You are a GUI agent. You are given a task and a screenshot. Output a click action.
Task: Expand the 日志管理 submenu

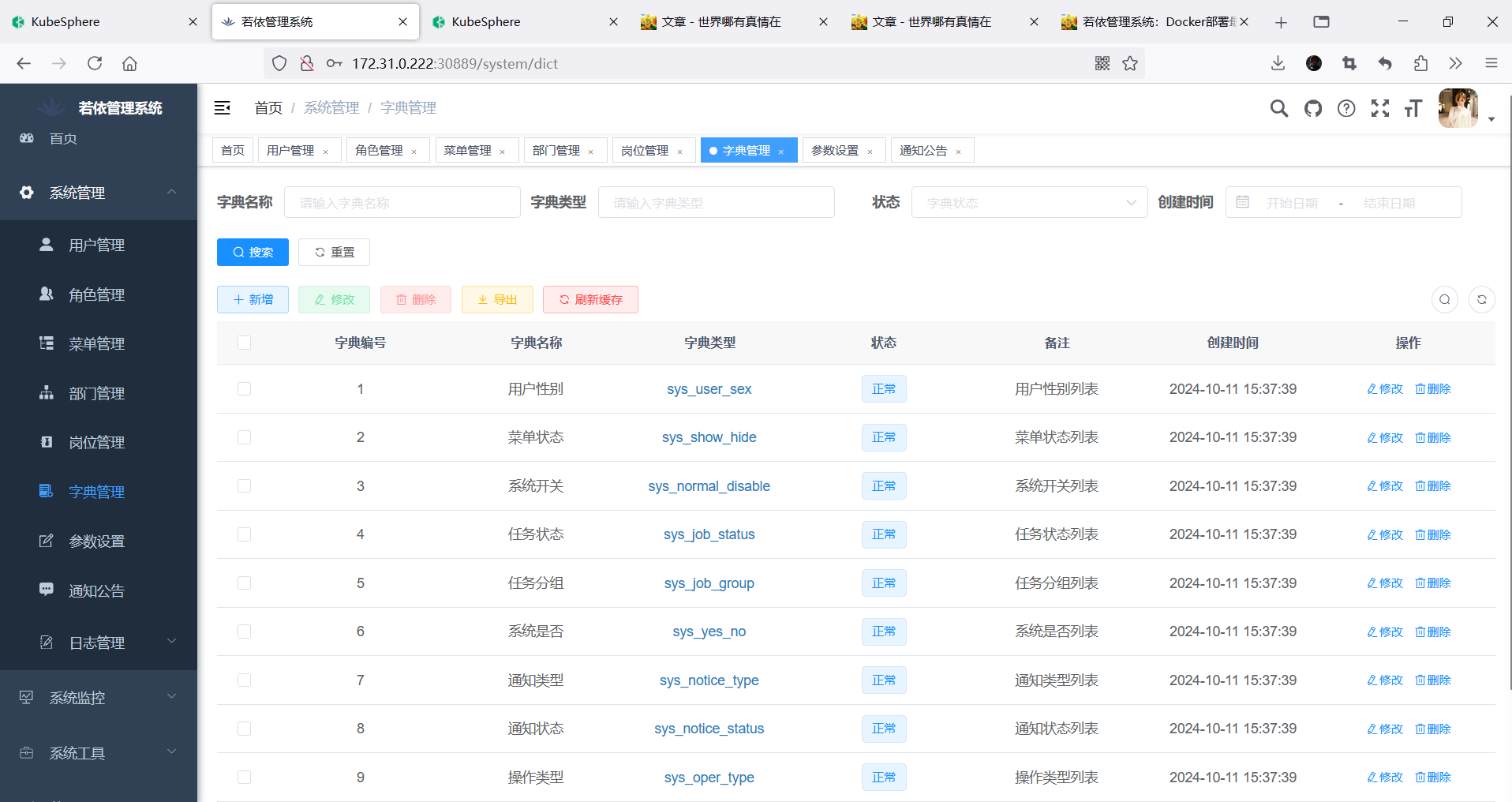(99, 643)
